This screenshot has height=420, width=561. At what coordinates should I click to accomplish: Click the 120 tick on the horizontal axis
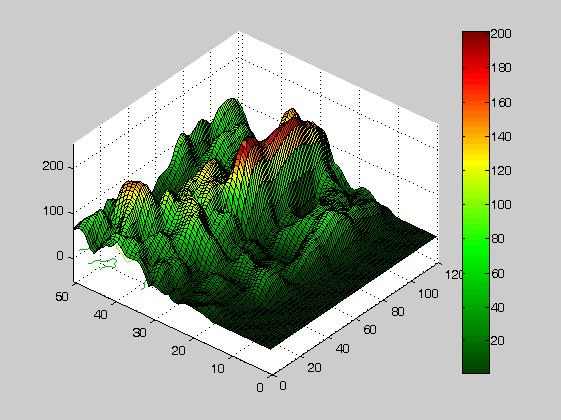453,275
